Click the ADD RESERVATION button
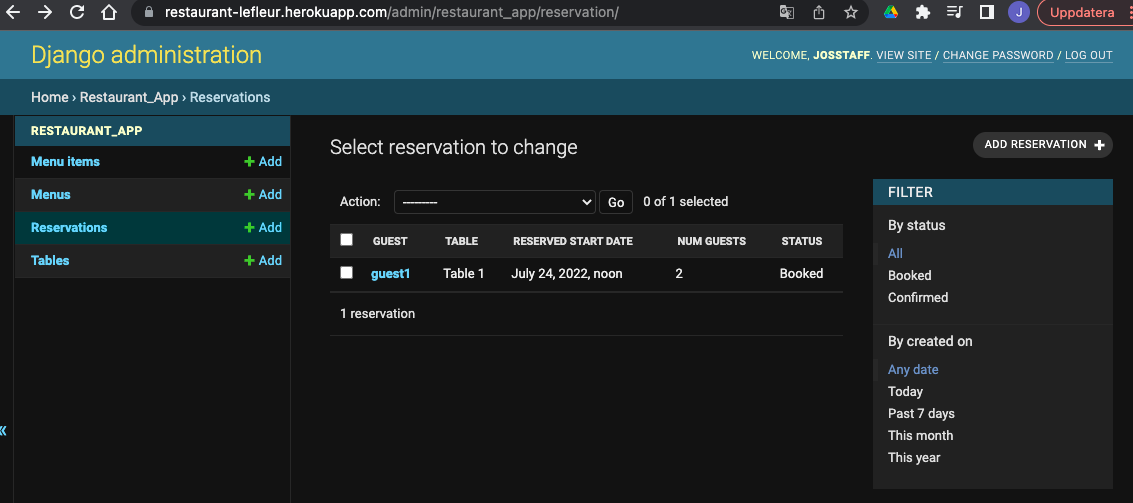The height and width of the screenshot is (503, 1133). [x=1043, y=145]
